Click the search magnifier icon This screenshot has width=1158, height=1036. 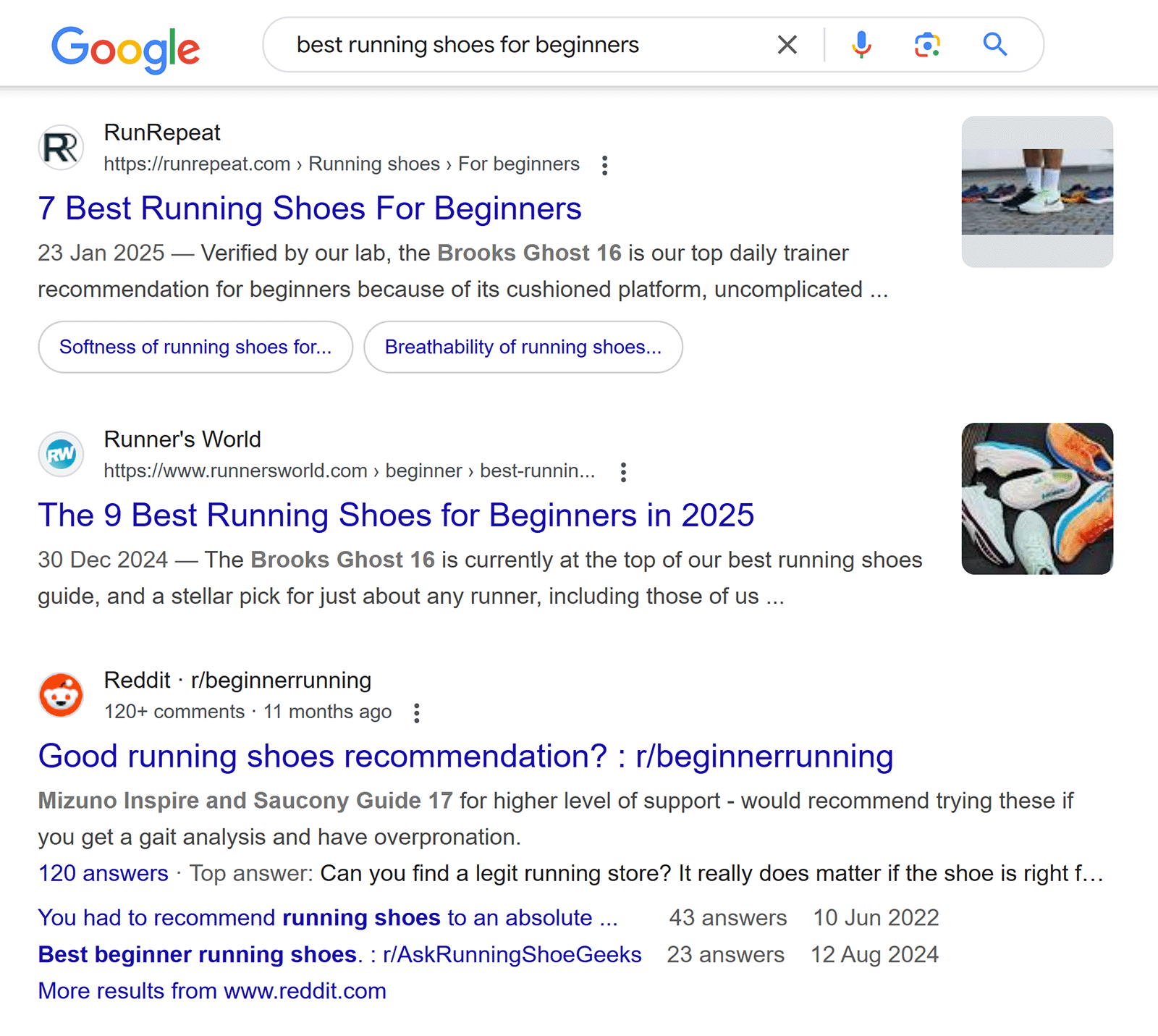994,44
